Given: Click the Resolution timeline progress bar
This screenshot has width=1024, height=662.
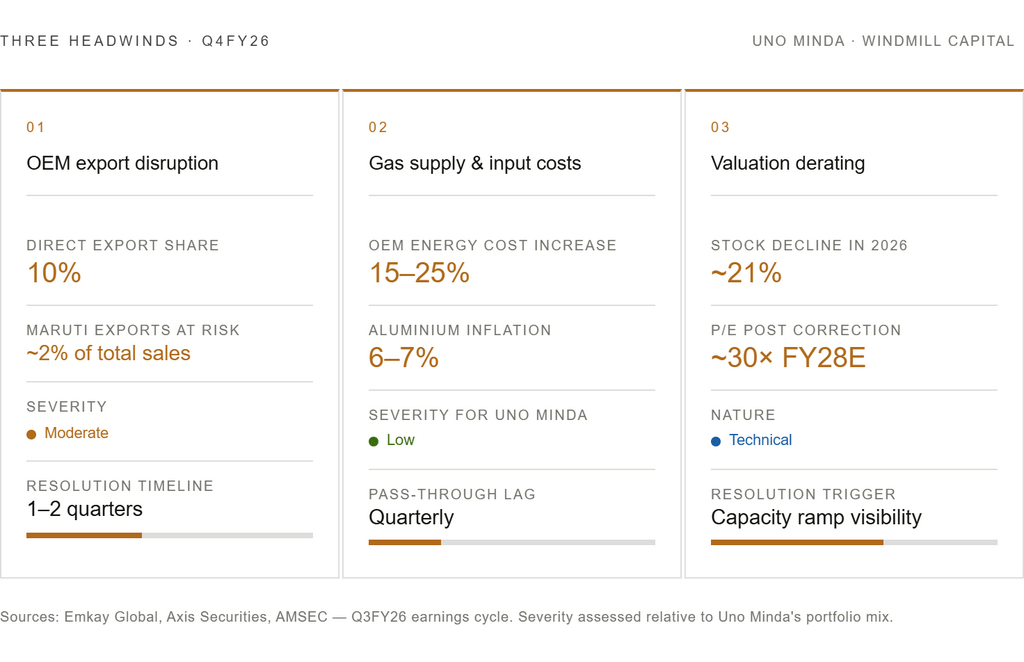Looking at the screenshot, I should point(169,535).
